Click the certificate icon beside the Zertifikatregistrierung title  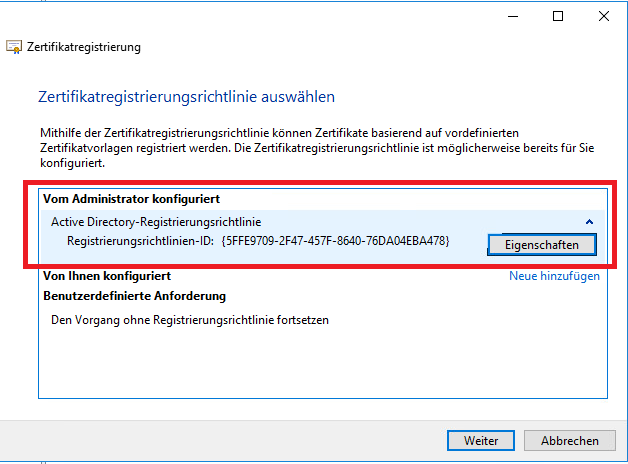pos(14,47)
